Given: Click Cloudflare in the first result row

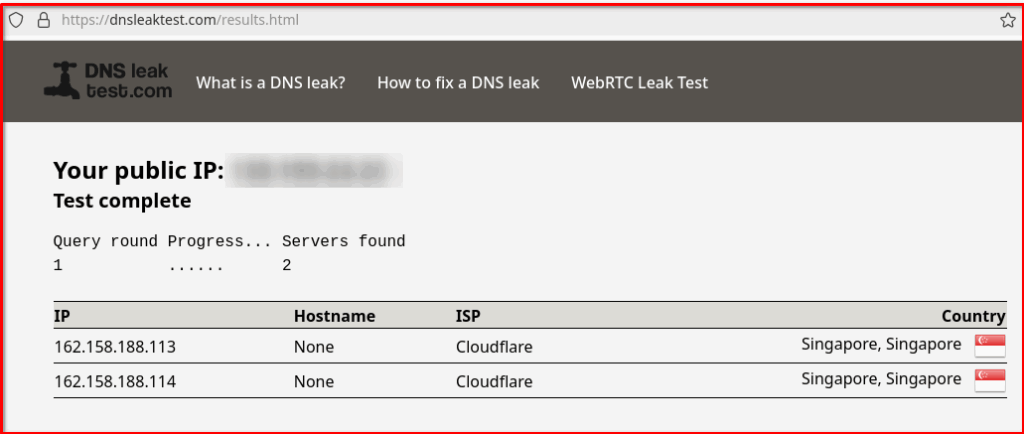Looking at the screenshot, I should [494, 347].
